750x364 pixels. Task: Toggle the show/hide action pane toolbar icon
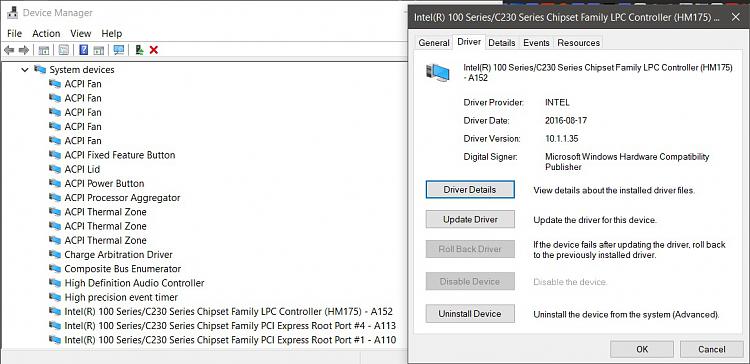(x=99, y=50)
